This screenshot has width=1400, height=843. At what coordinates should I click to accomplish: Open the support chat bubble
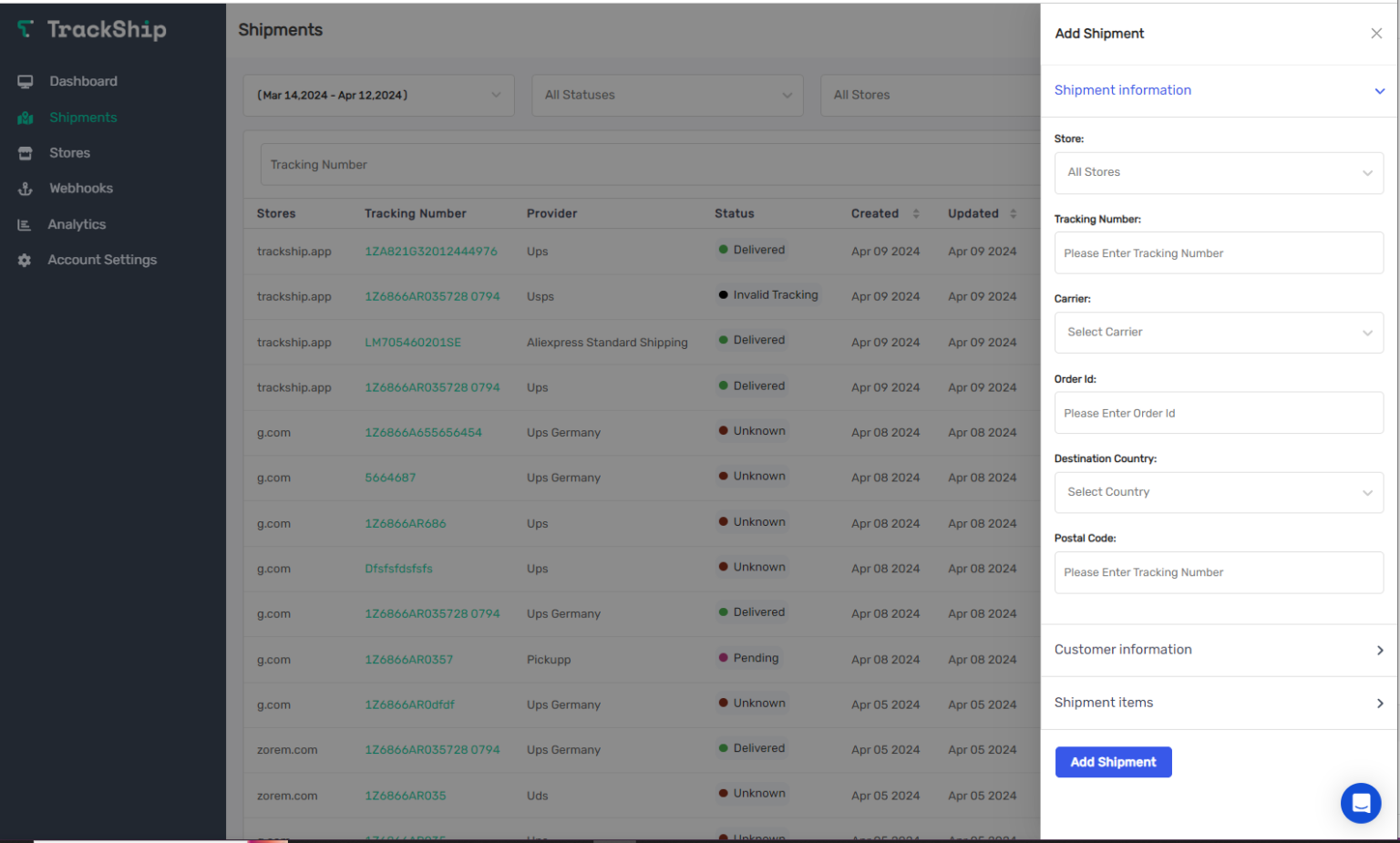click(x=1361, y=803)
